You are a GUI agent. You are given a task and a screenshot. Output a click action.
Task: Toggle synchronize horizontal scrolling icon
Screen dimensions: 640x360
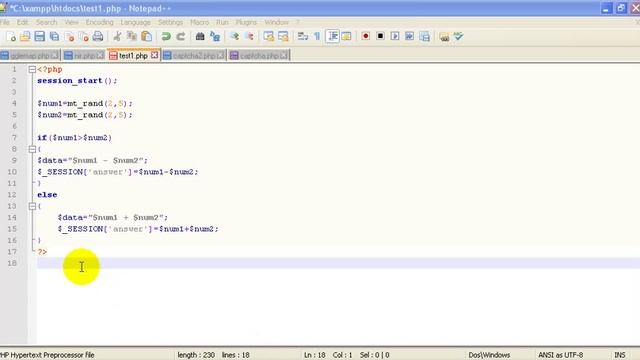[x=283, y=37]
